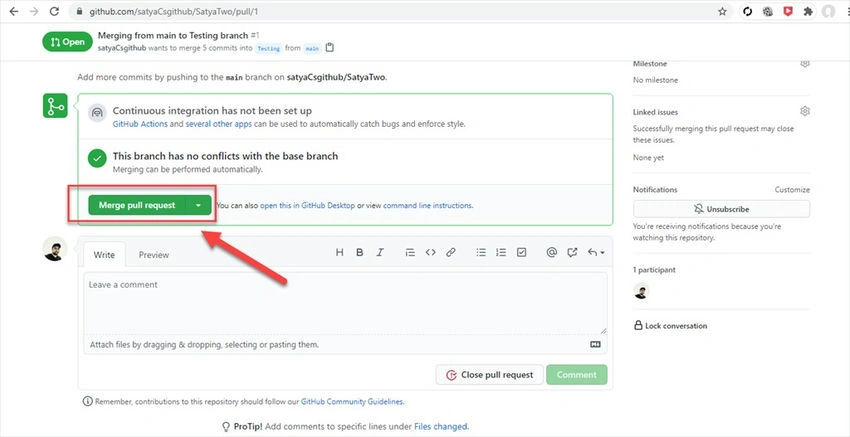Open satyaCsgithub author link in header
Image resolution: width=850 pixels, height=437 pixels.
pos(121,48)
